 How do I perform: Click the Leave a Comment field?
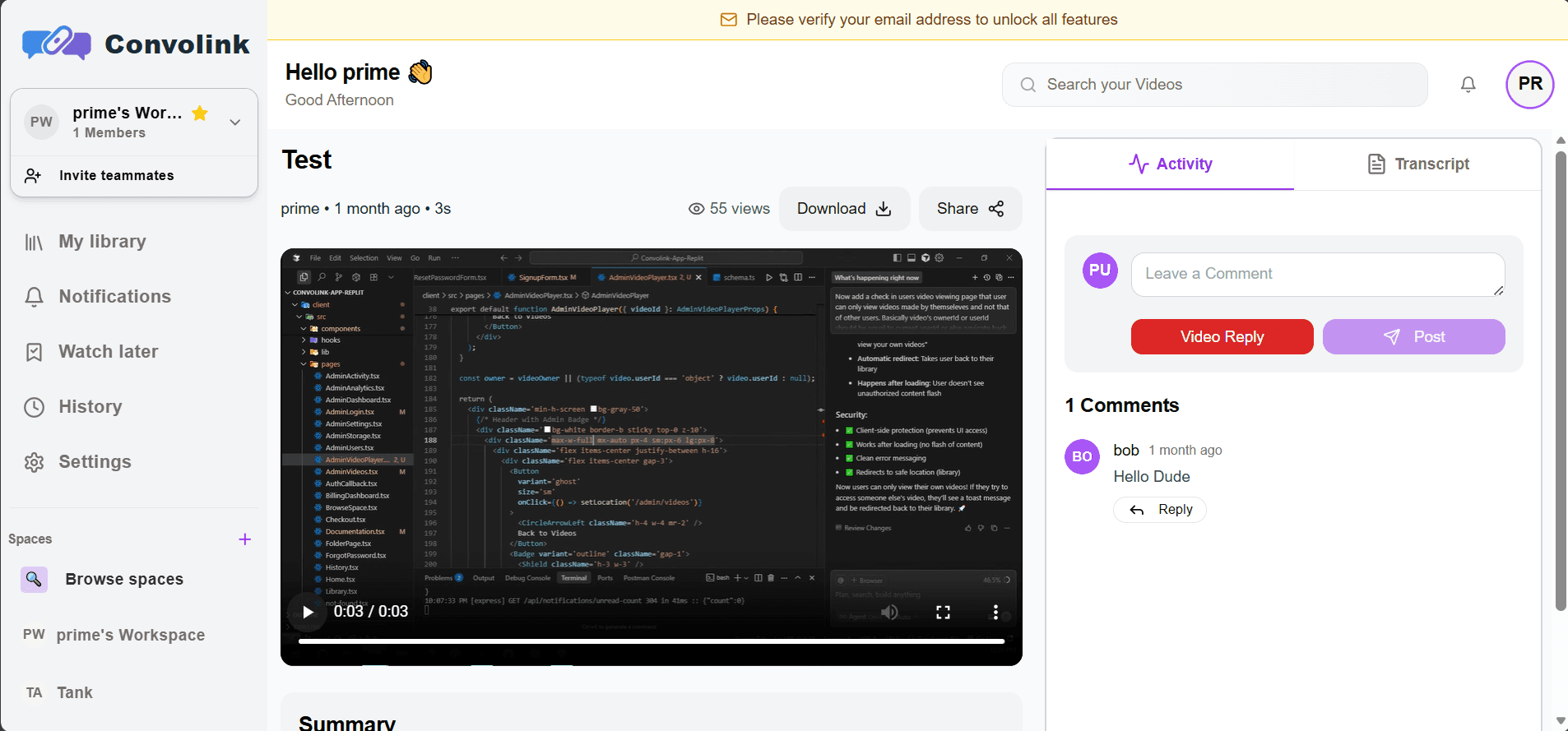coord(1316,274)
